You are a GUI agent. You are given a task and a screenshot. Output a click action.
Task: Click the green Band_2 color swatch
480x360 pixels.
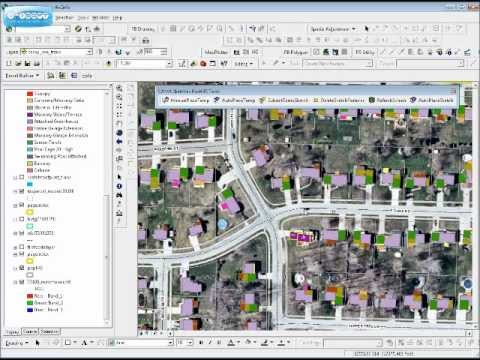coord(30,303)
